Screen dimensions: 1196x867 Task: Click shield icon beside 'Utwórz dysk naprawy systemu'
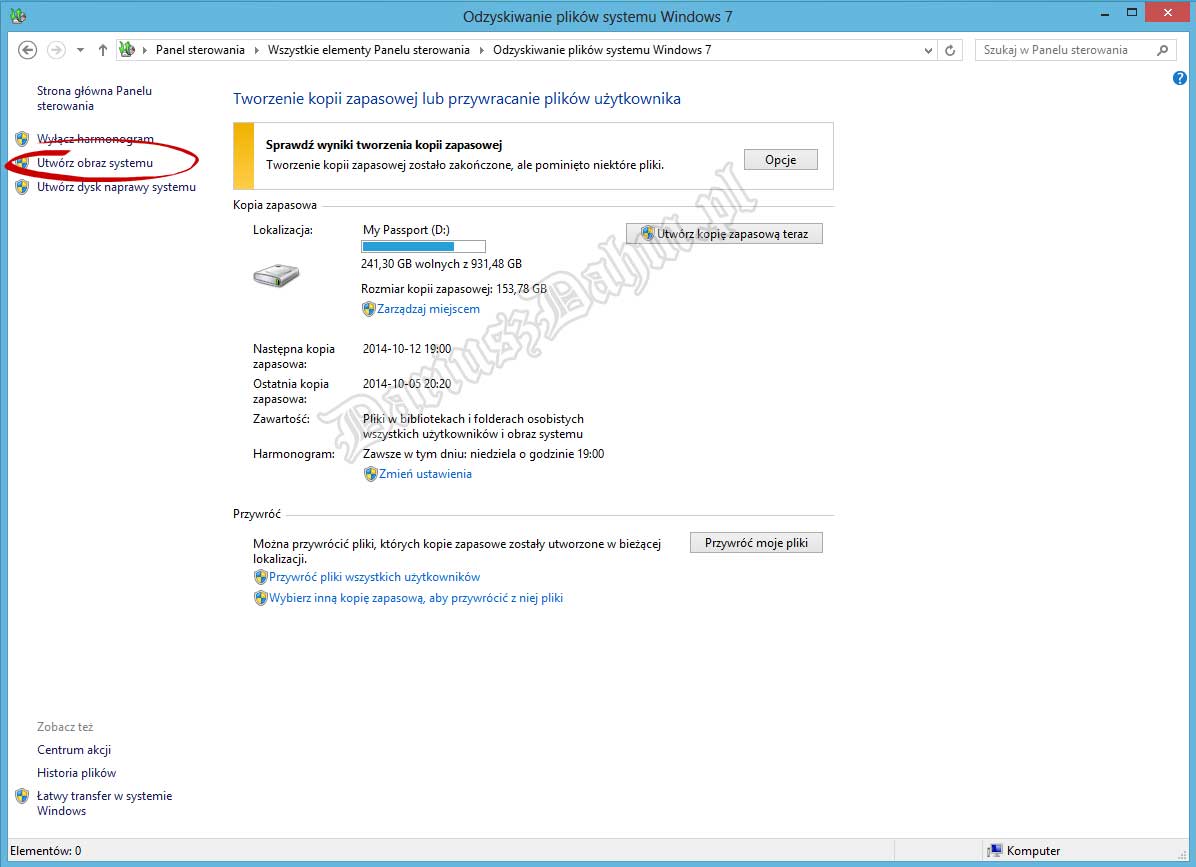(x=22, y=187)
